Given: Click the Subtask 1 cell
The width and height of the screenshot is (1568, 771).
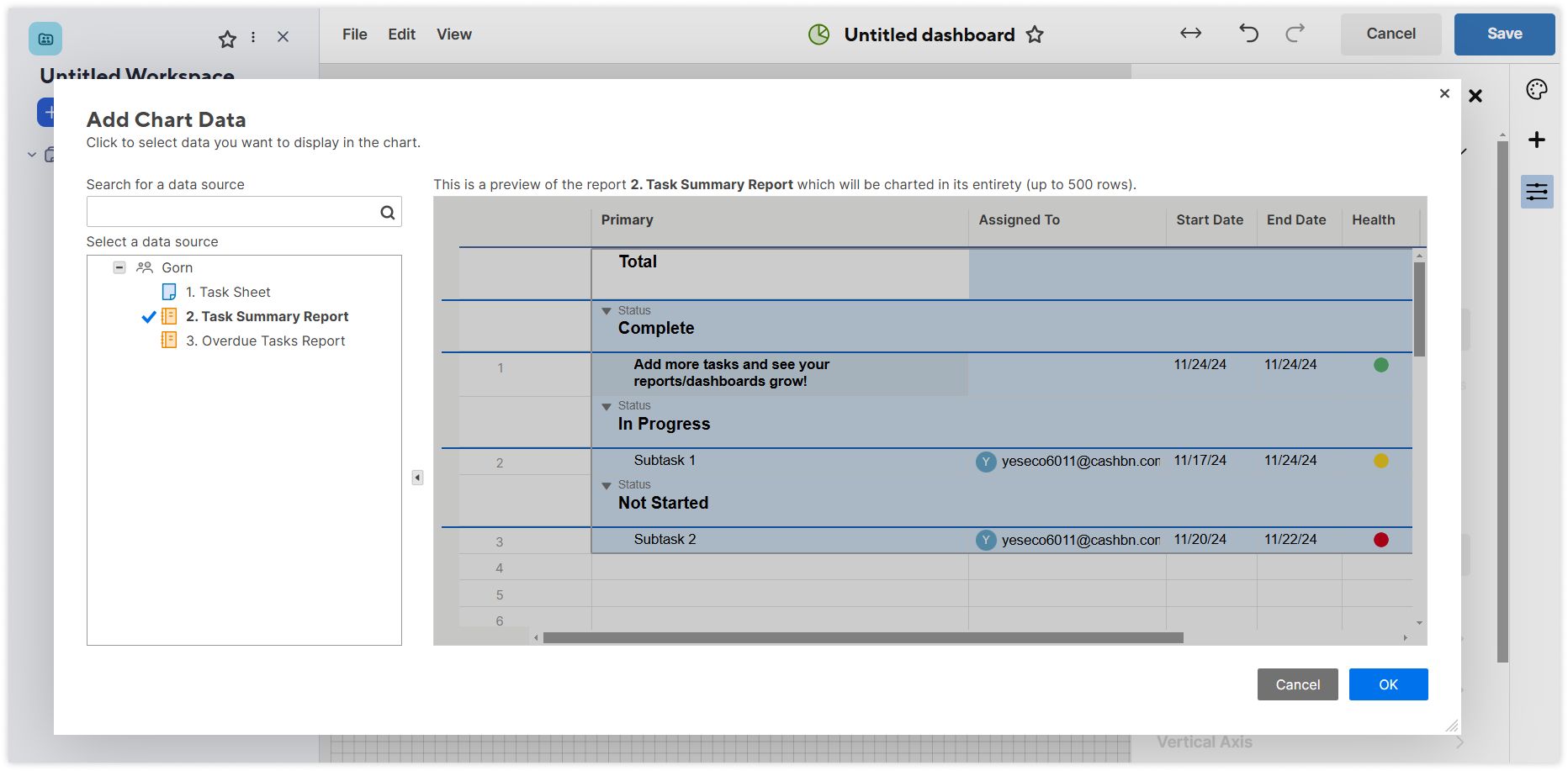Looking at the screenshot, I should (780, 461).
